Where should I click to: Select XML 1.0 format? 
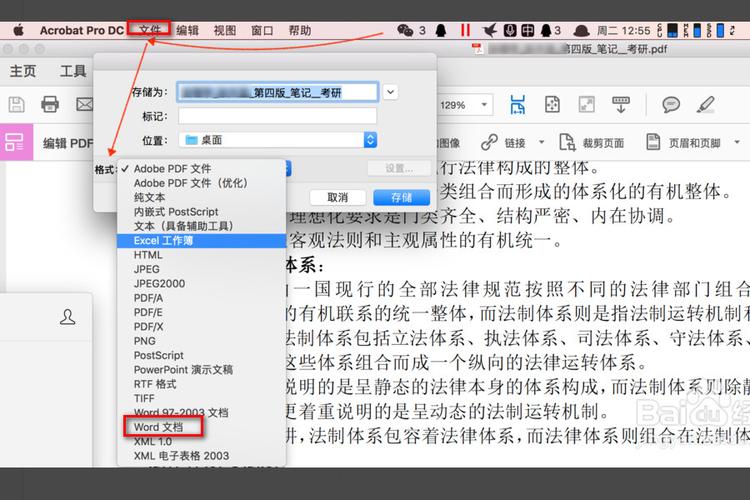coord(201,442)
